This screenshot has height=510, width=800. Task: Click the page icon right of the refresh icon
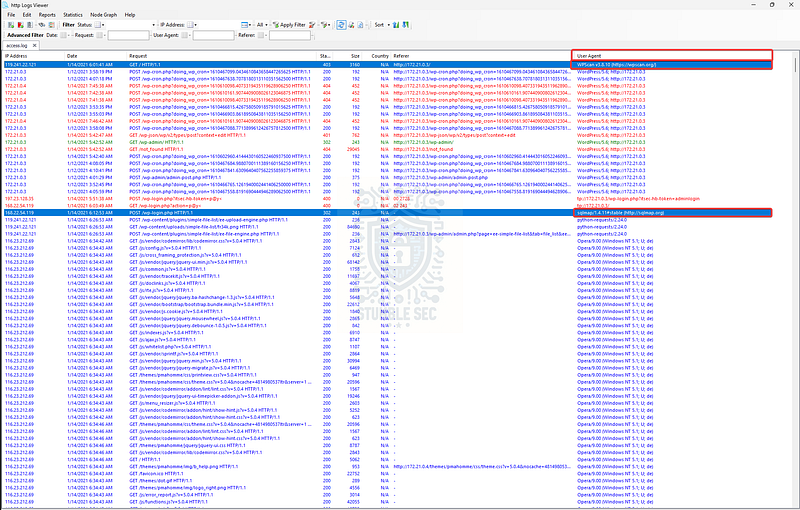point(360,24)
